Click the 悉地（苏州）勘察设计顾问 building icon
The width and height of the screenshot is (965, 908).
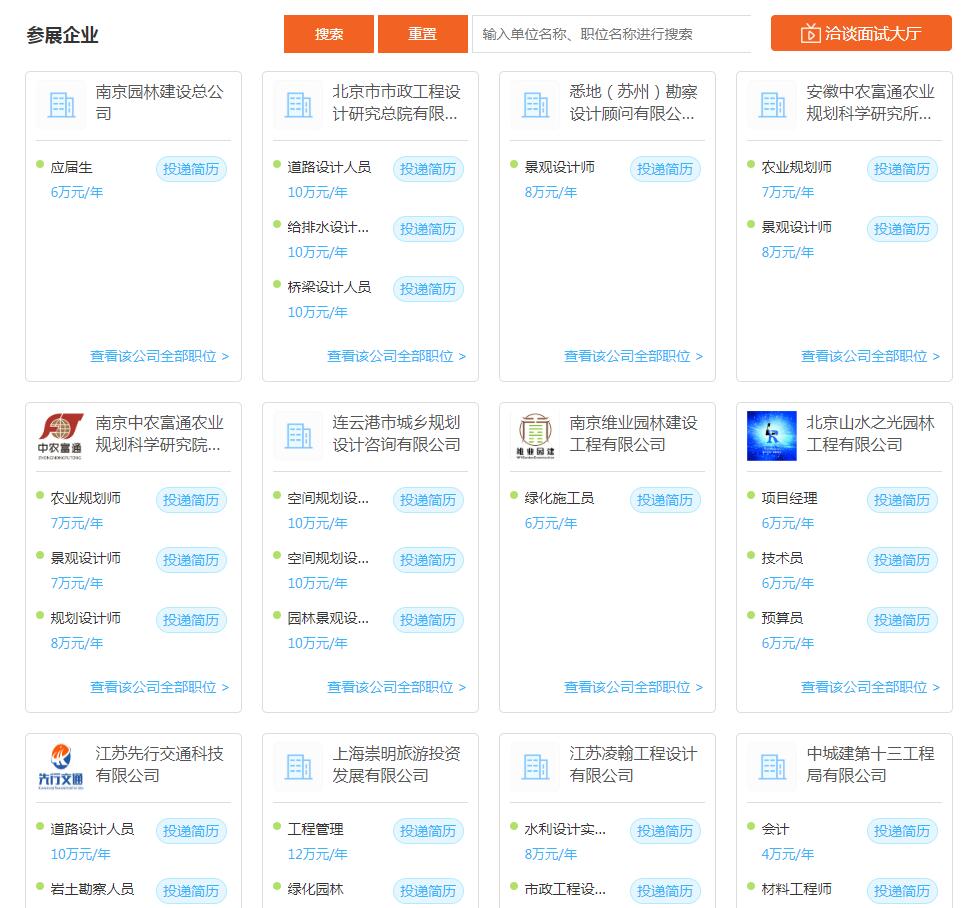click(x=535, y=105)
